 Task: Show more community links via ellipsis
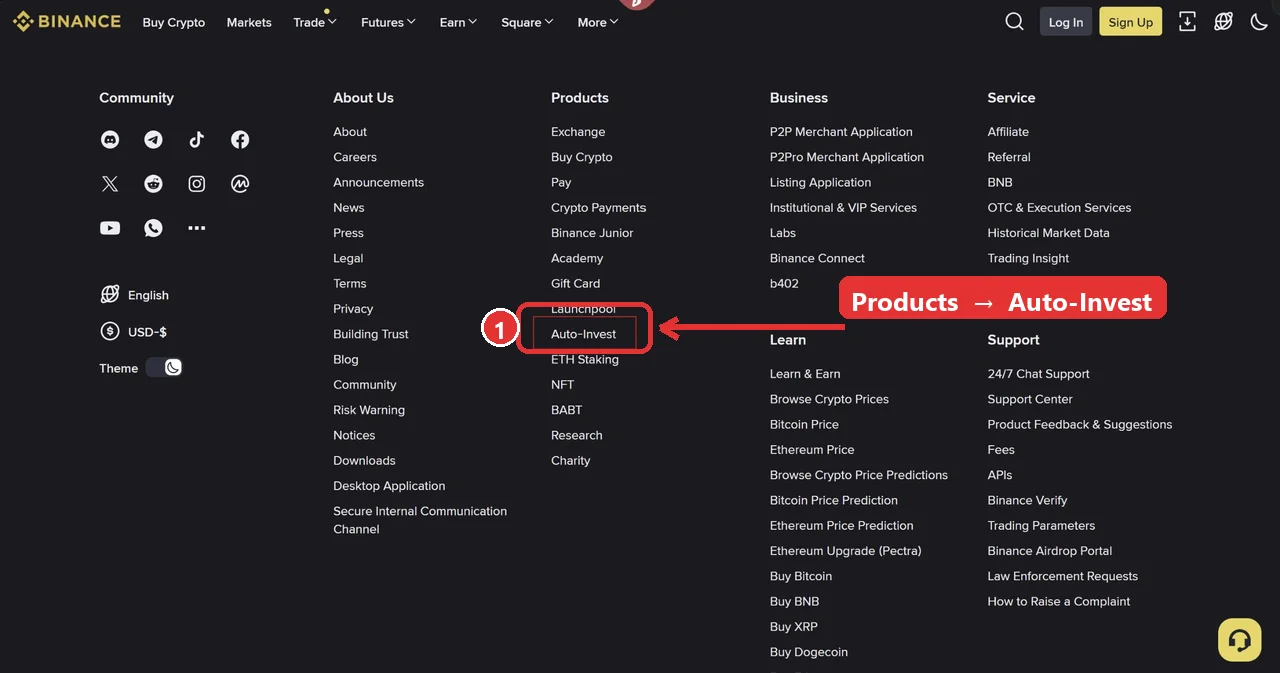tap(197, 228)
